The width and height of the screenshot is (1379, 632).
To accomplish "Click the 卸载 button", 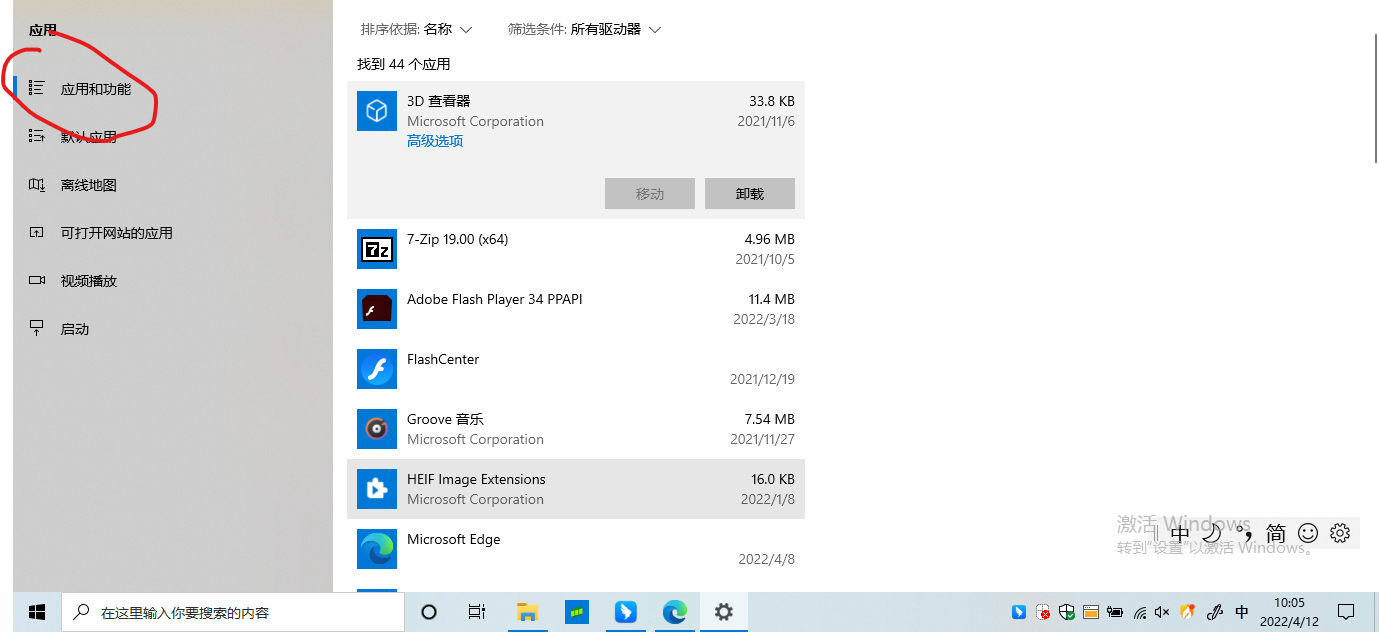I will [750, 194].
